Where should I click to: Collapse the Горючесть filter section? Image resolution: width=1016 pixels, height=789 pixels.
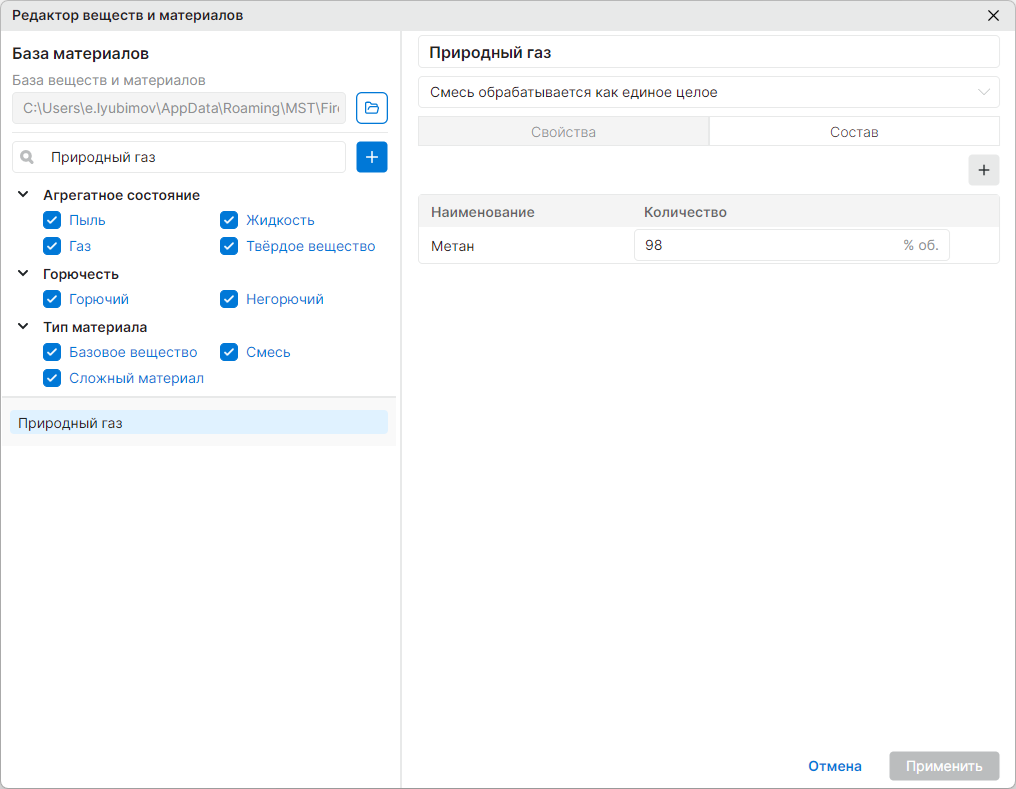point(23,273)
